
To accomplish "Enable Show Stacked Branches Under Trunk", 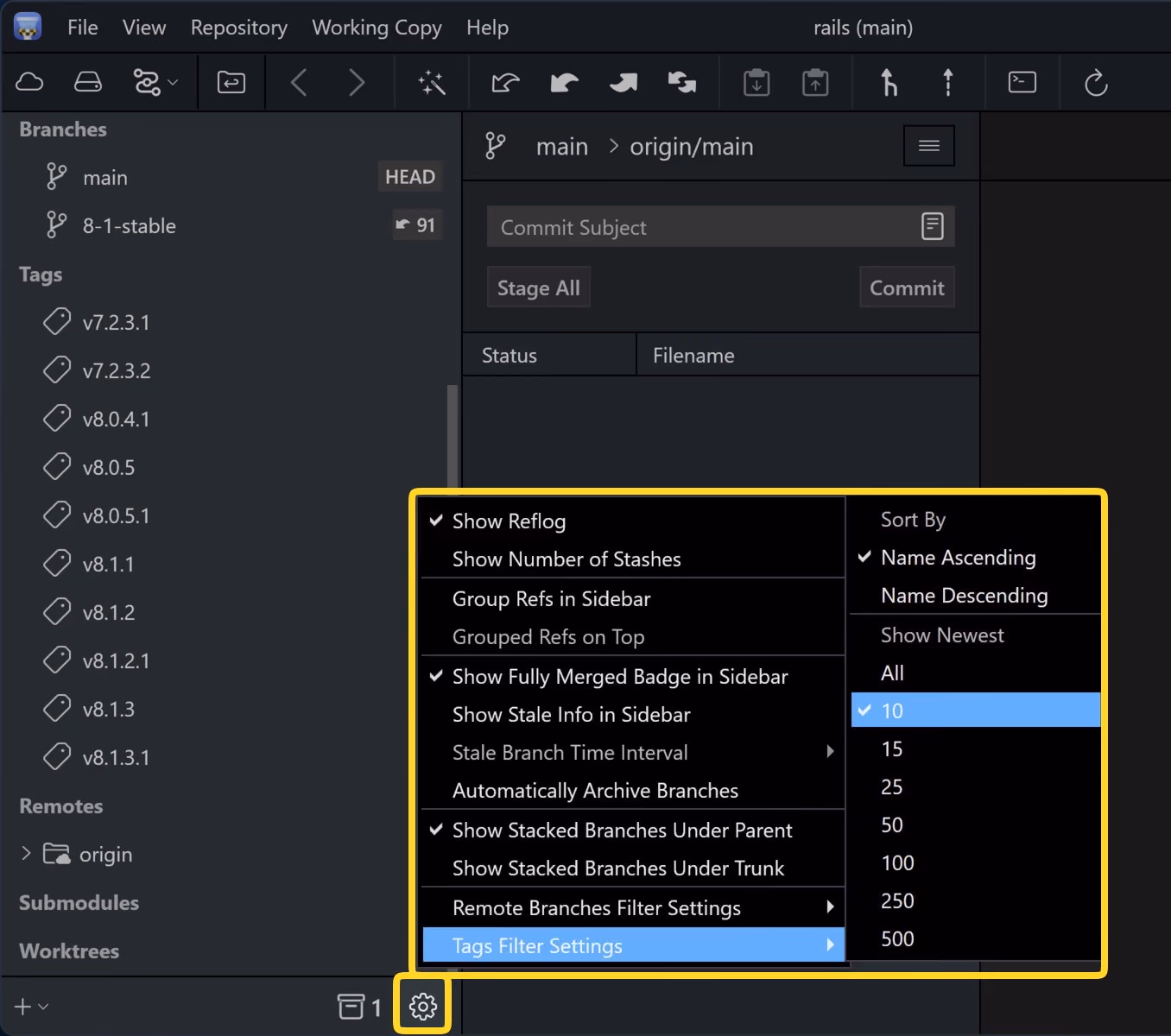I will point(633,869).
